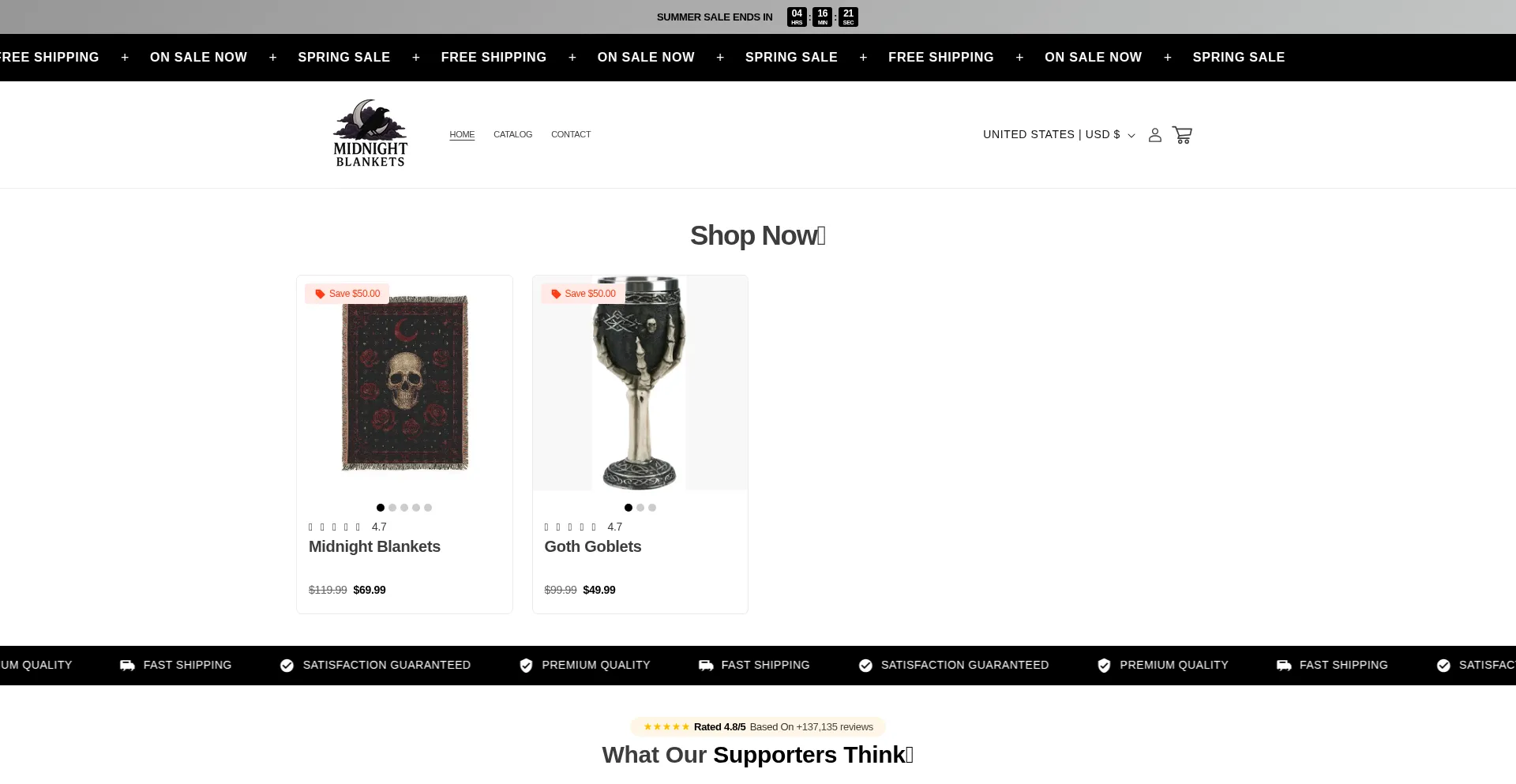This screenshot has height=784, width=1516.
Task: Select second image dot on Midnight Blankets
Action: click(x=392, y=508)
